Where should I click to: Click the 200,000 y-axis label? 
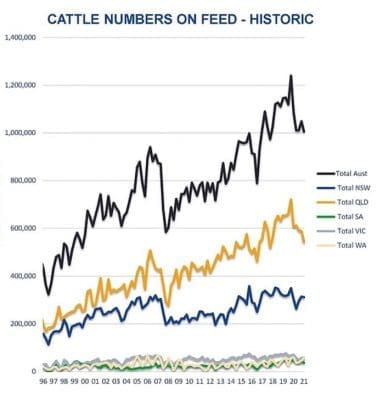point(24,324)
